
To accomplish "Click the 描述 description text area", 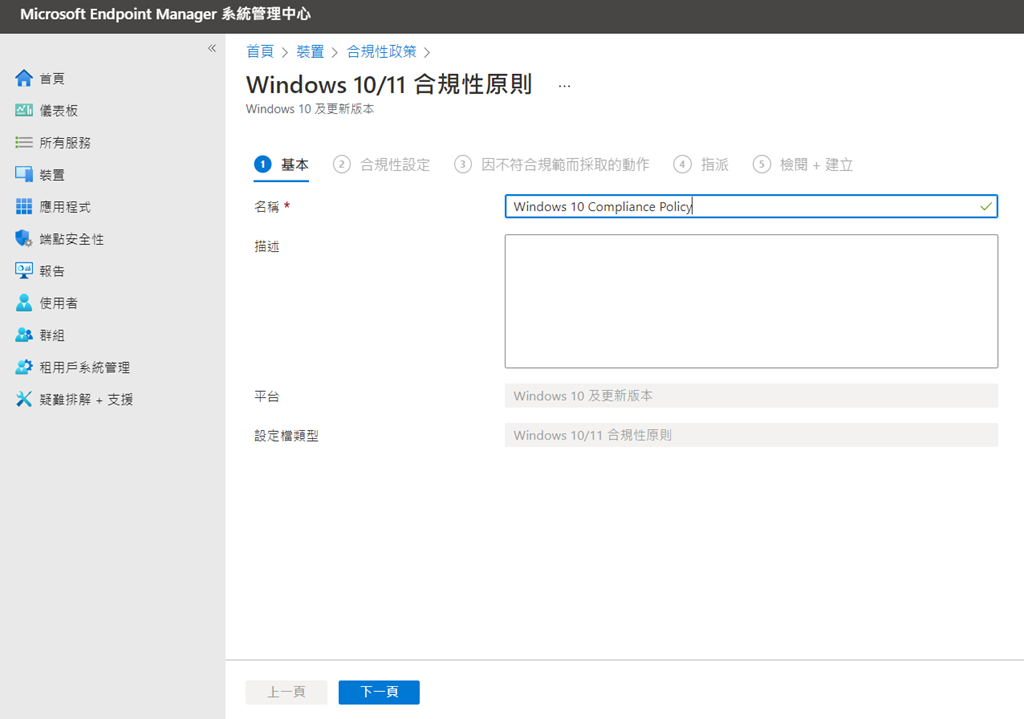I will point(751,301).
